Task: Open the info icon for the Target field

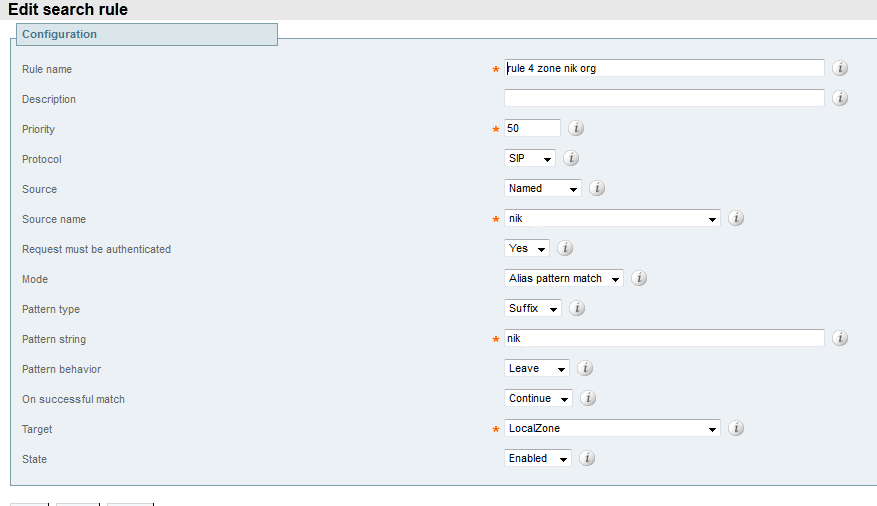Action: click(x=736, y=428)
